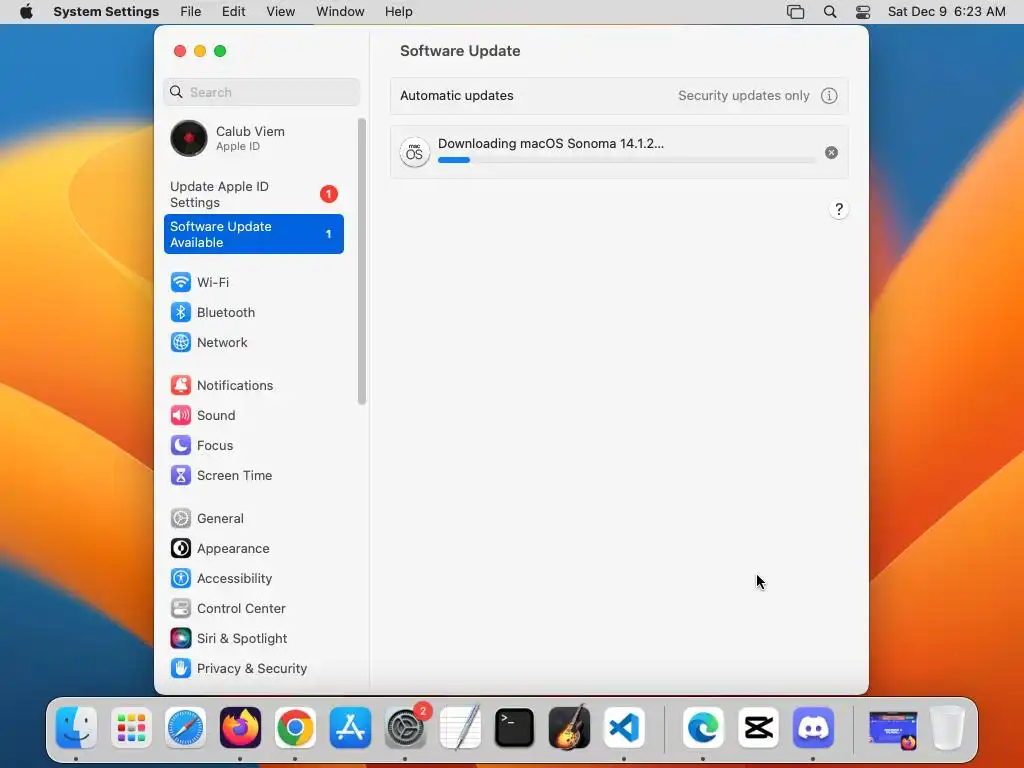Open Finder from the Dock
The height and width of the screenshot is (768, 1024).
tap(76, 727)
